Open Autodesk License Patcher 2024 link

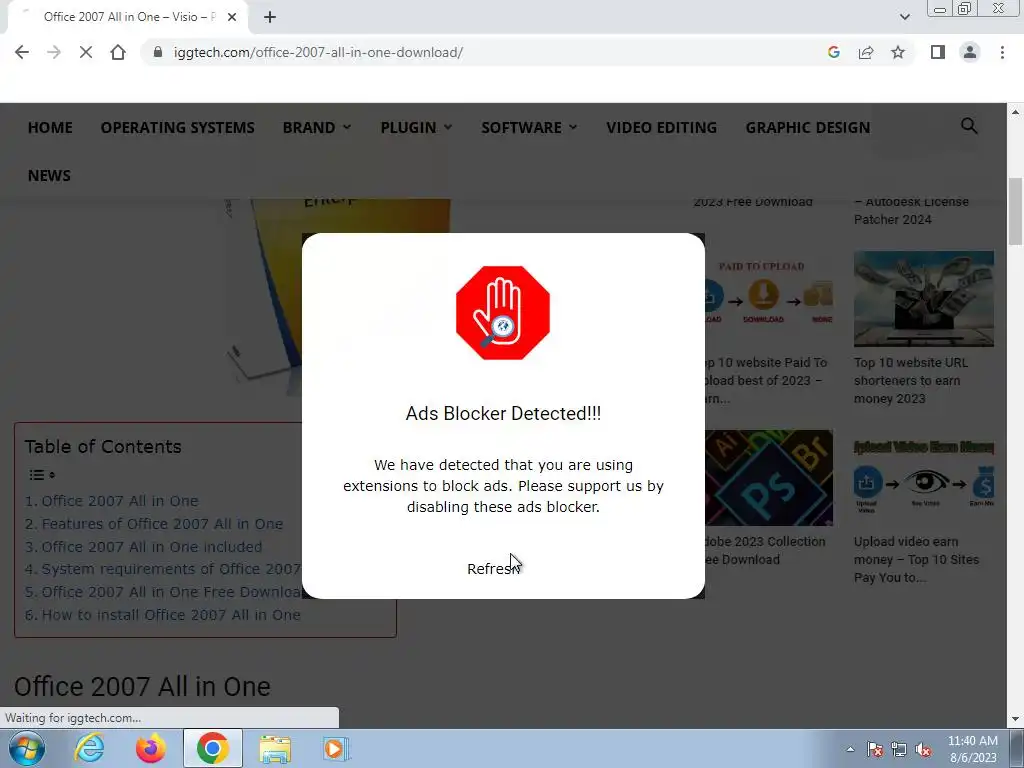coord(911,210)
